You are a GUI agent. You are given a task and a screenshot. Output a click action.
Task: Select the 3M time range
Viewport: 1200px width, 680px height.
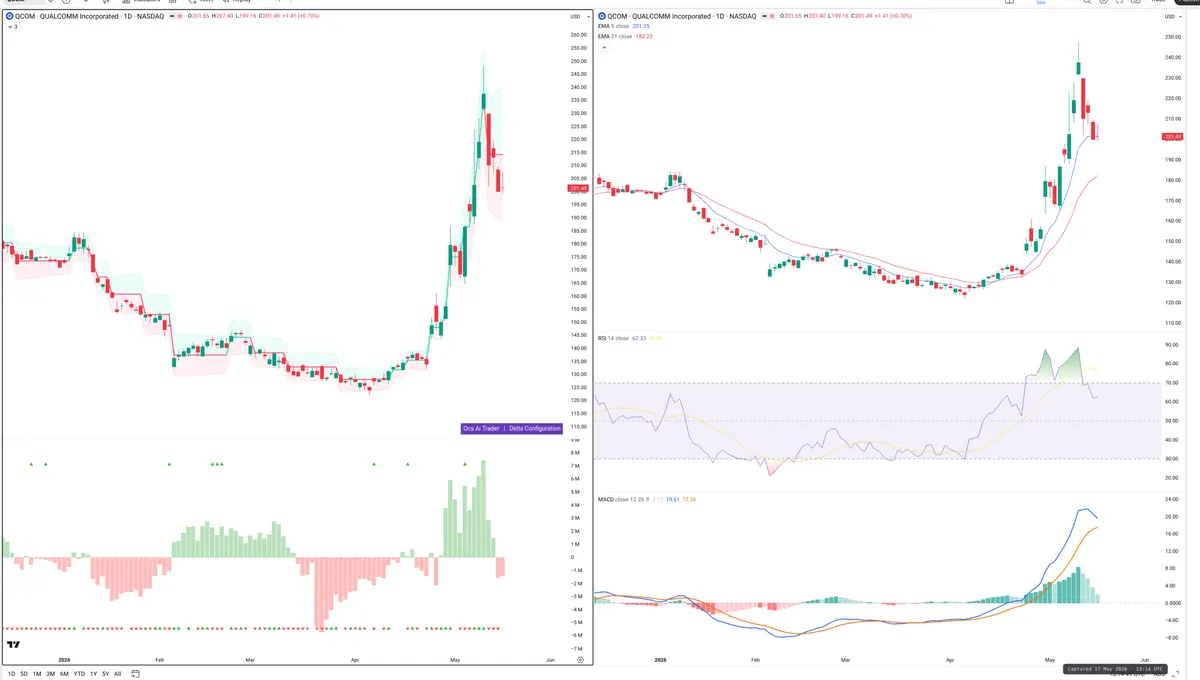point(51,674)
